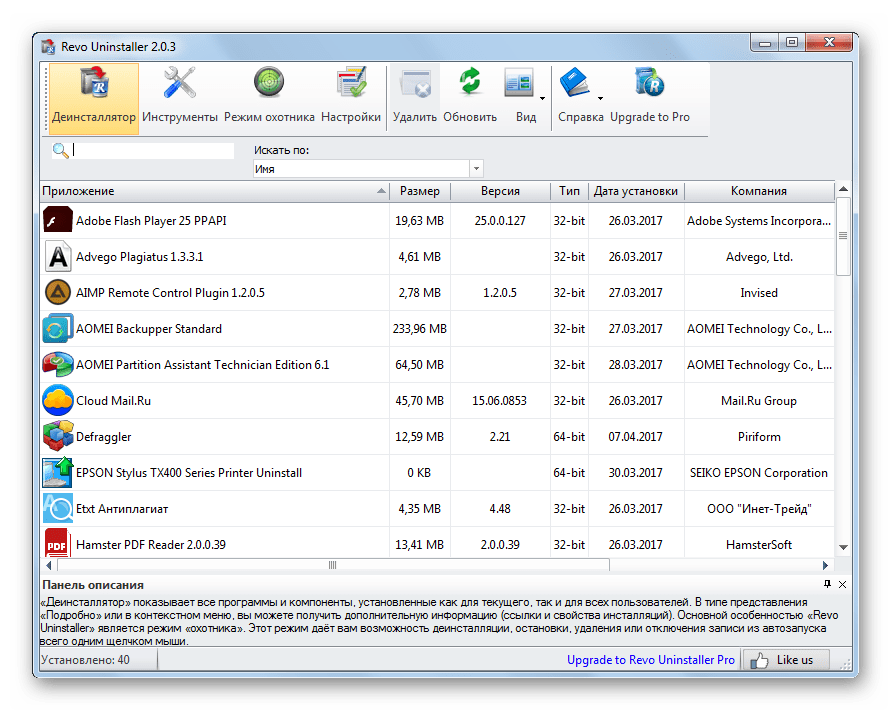892x711 pixels.
Task: Select EPSON Stylus TX400 Series Printer Uninstall
Action: (189, 473)
